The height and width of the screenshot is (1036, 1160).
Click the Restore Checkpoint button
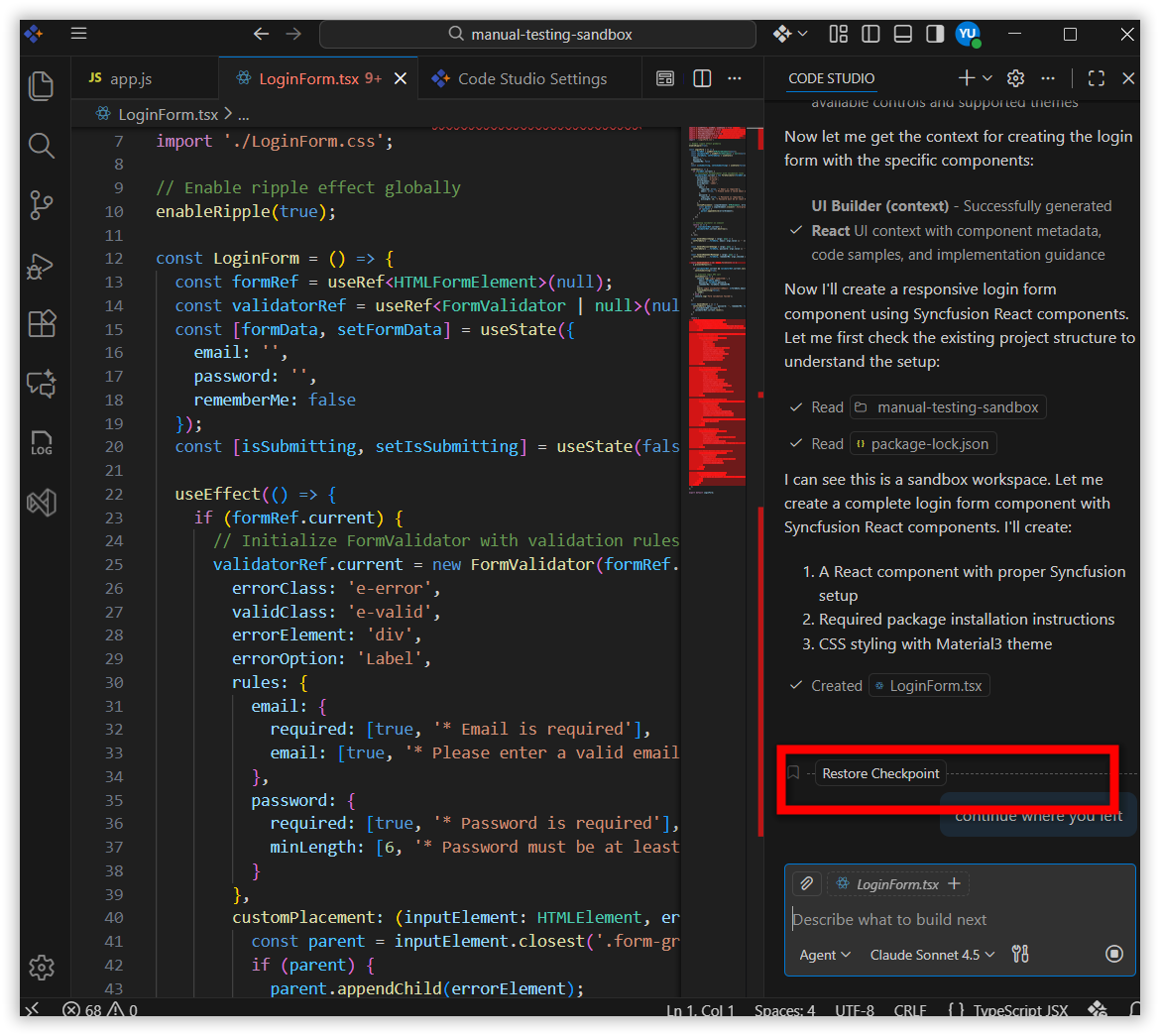[x=880, y=773]
